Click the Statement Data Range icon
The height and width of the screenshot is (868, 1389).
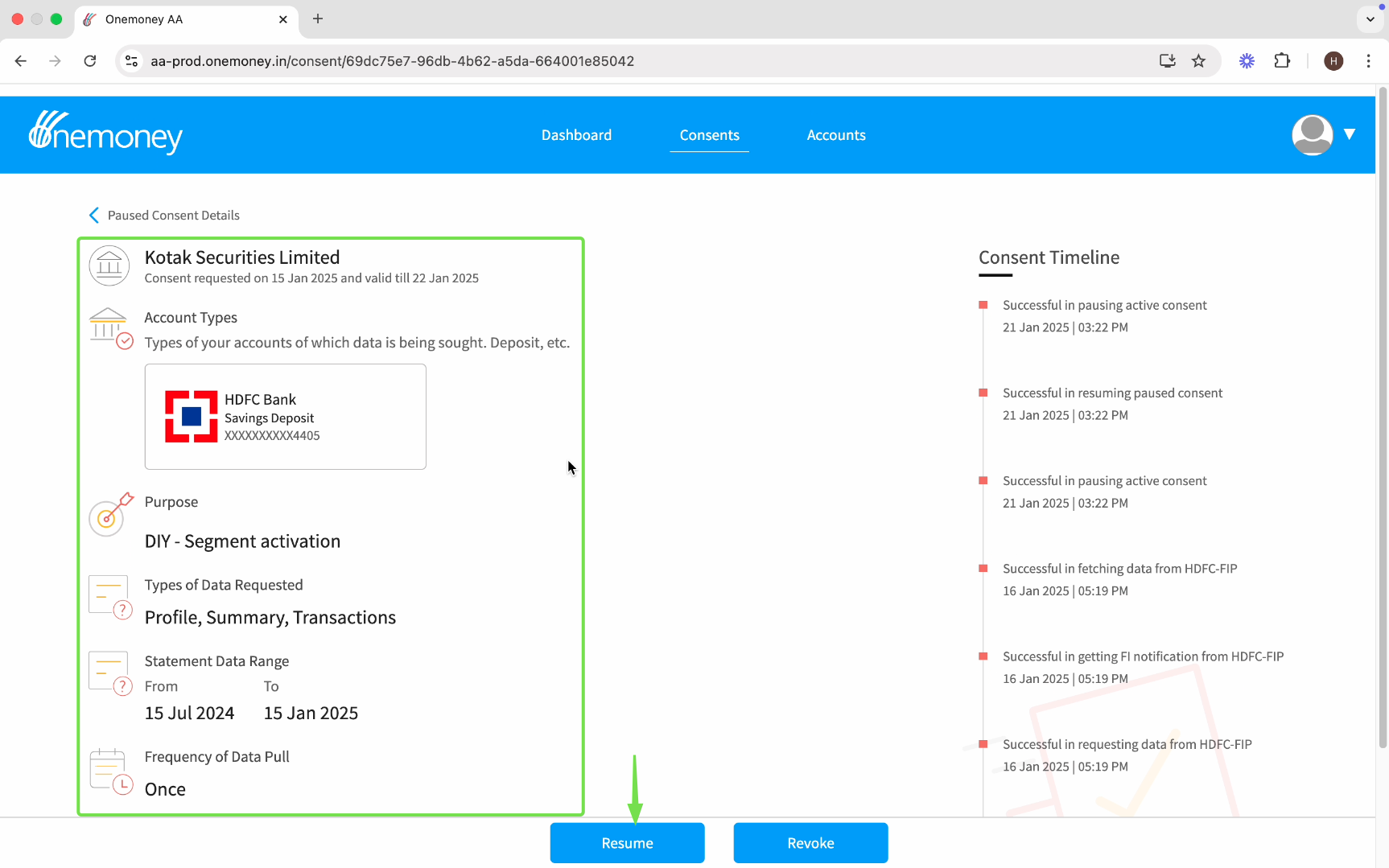coord(110,674)
